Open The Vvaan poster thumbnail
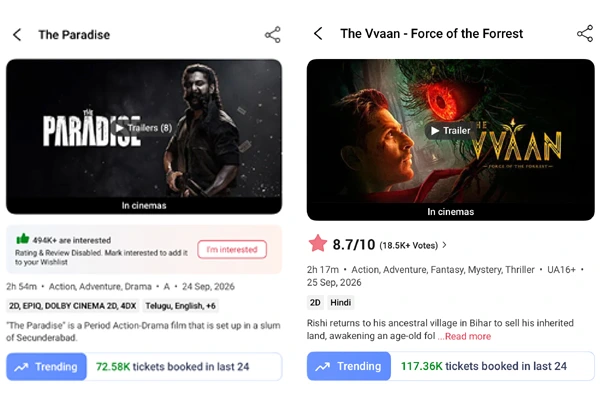 pos(450,140)
